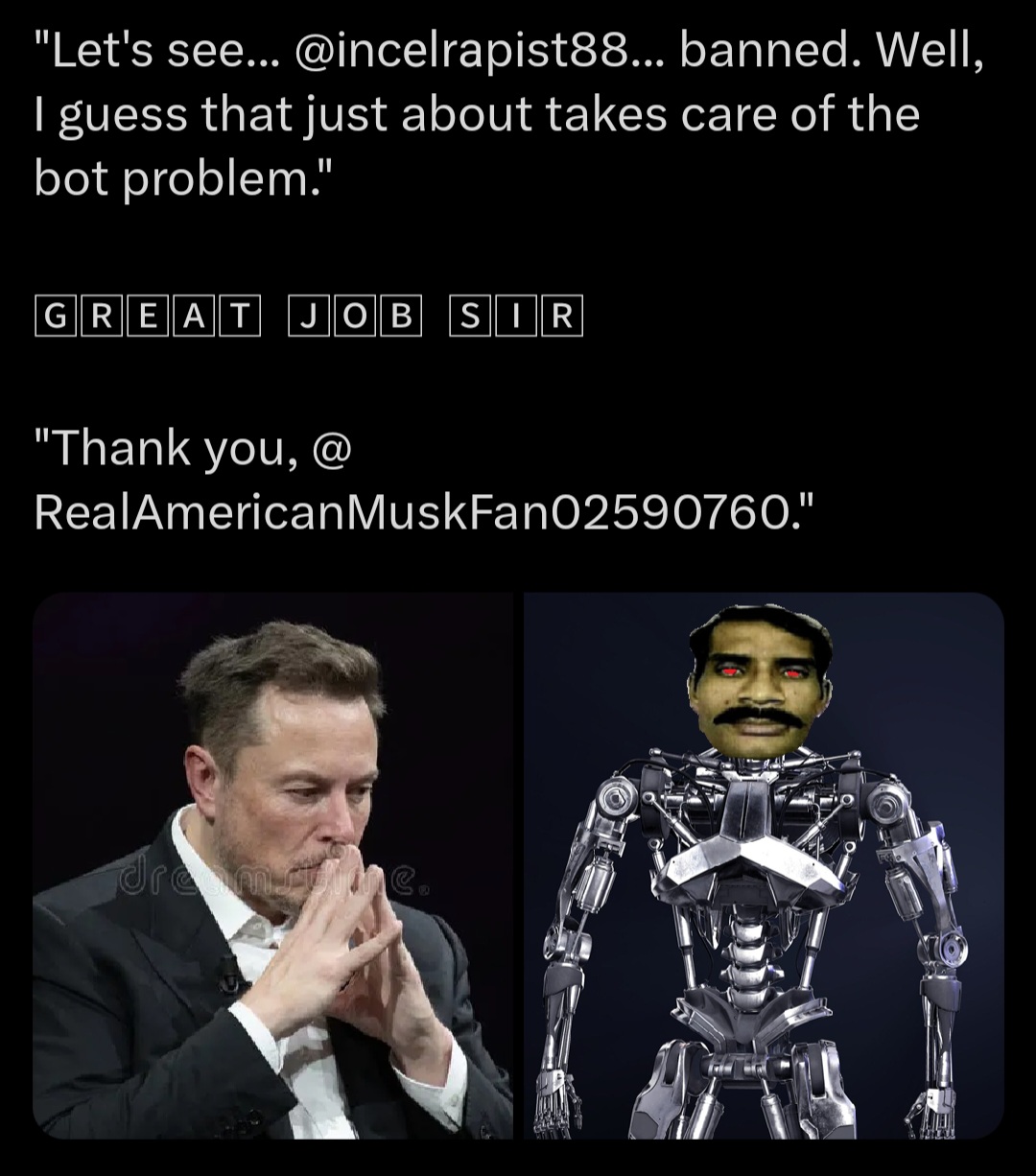This screenshot has width=1036, height=1176.
Task: Click the boxed letter B in JOB
Action: click(401, 318)
